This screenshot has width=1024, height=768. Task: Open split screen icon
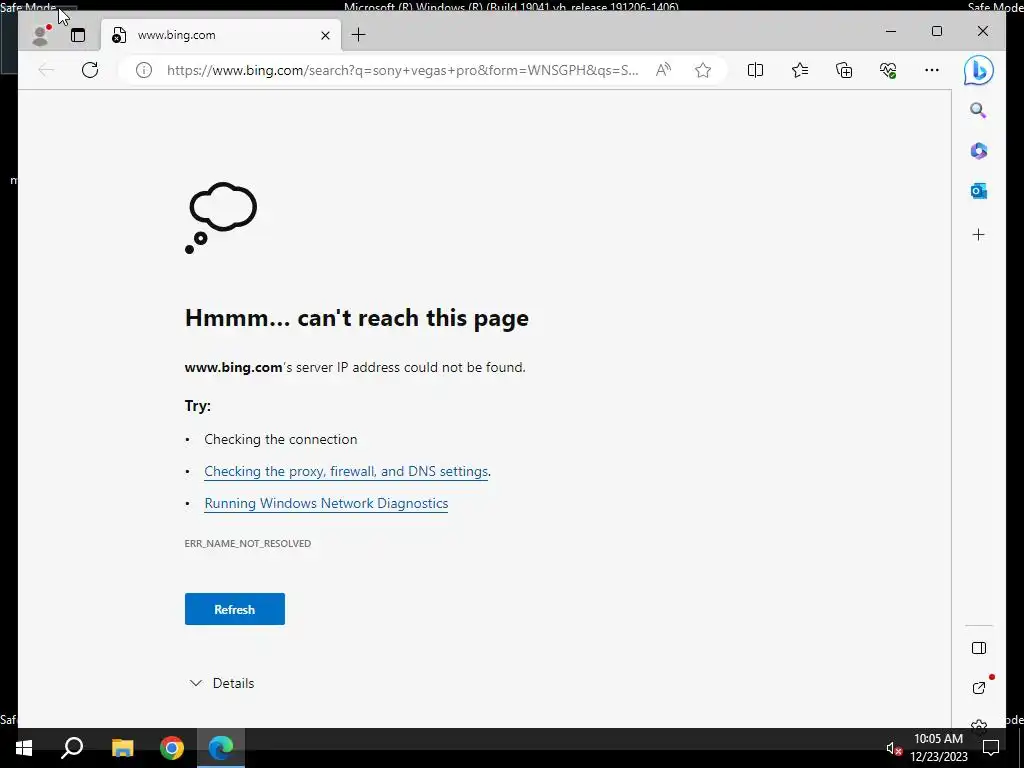(x=755, y=70)
